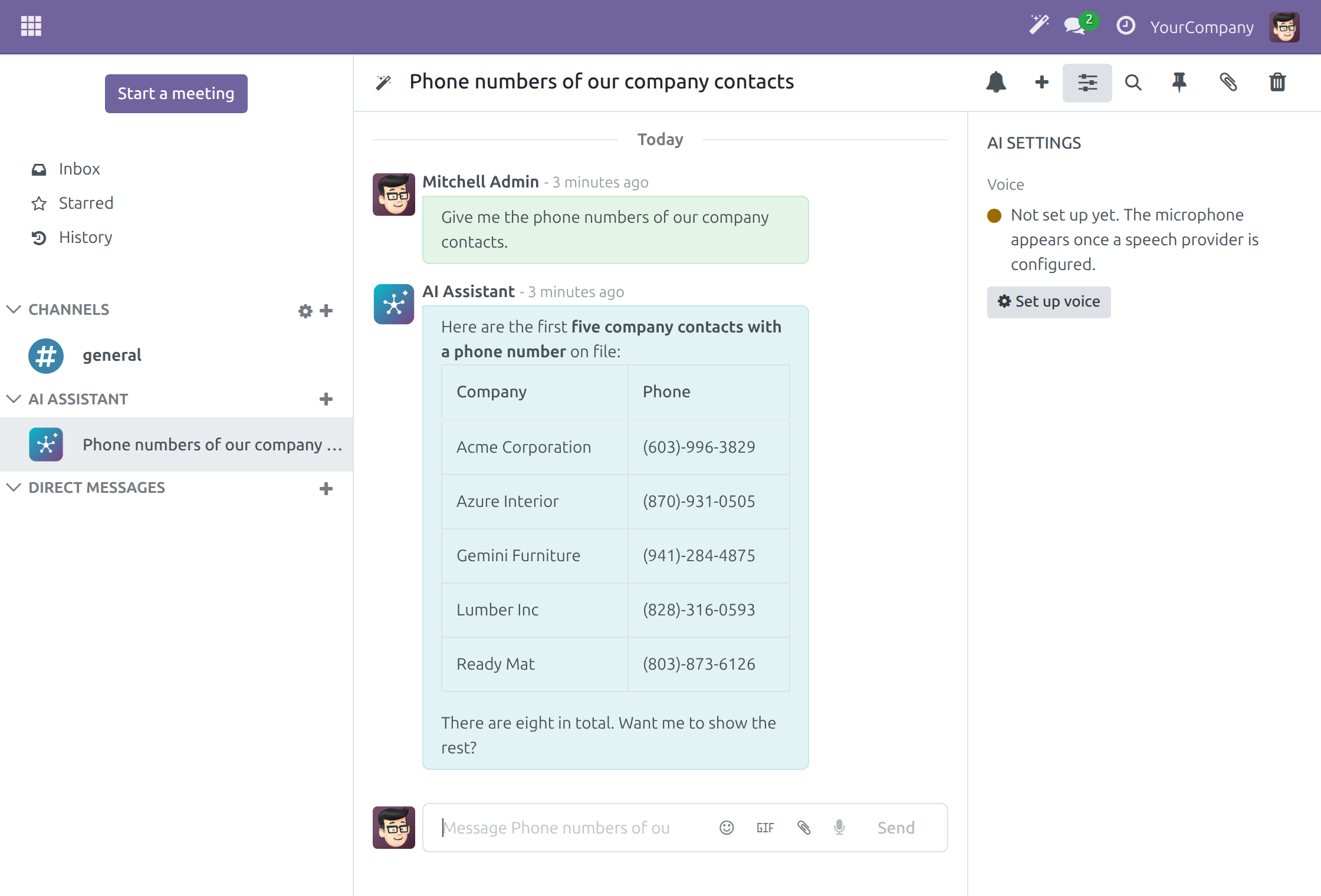Click the notification bell icon
The image size is (1321, 896).
(x=995, y=83)
